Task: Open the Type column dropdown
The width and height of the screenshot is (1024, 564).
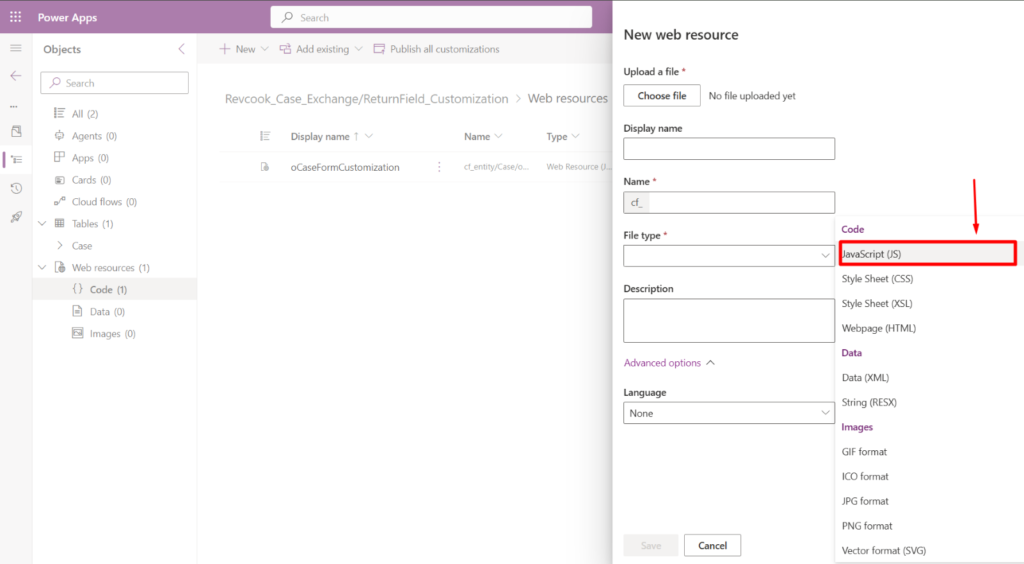Action: click(575, 136)
